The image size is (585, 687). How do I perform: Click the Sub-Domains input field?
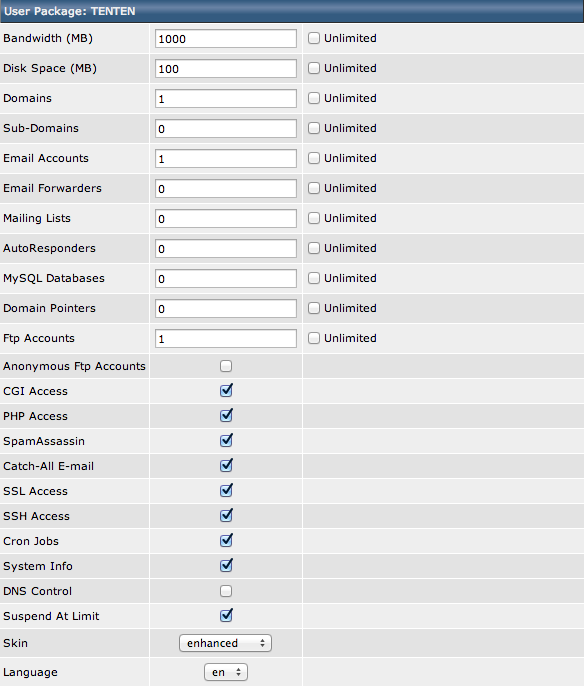click(226, 128)
